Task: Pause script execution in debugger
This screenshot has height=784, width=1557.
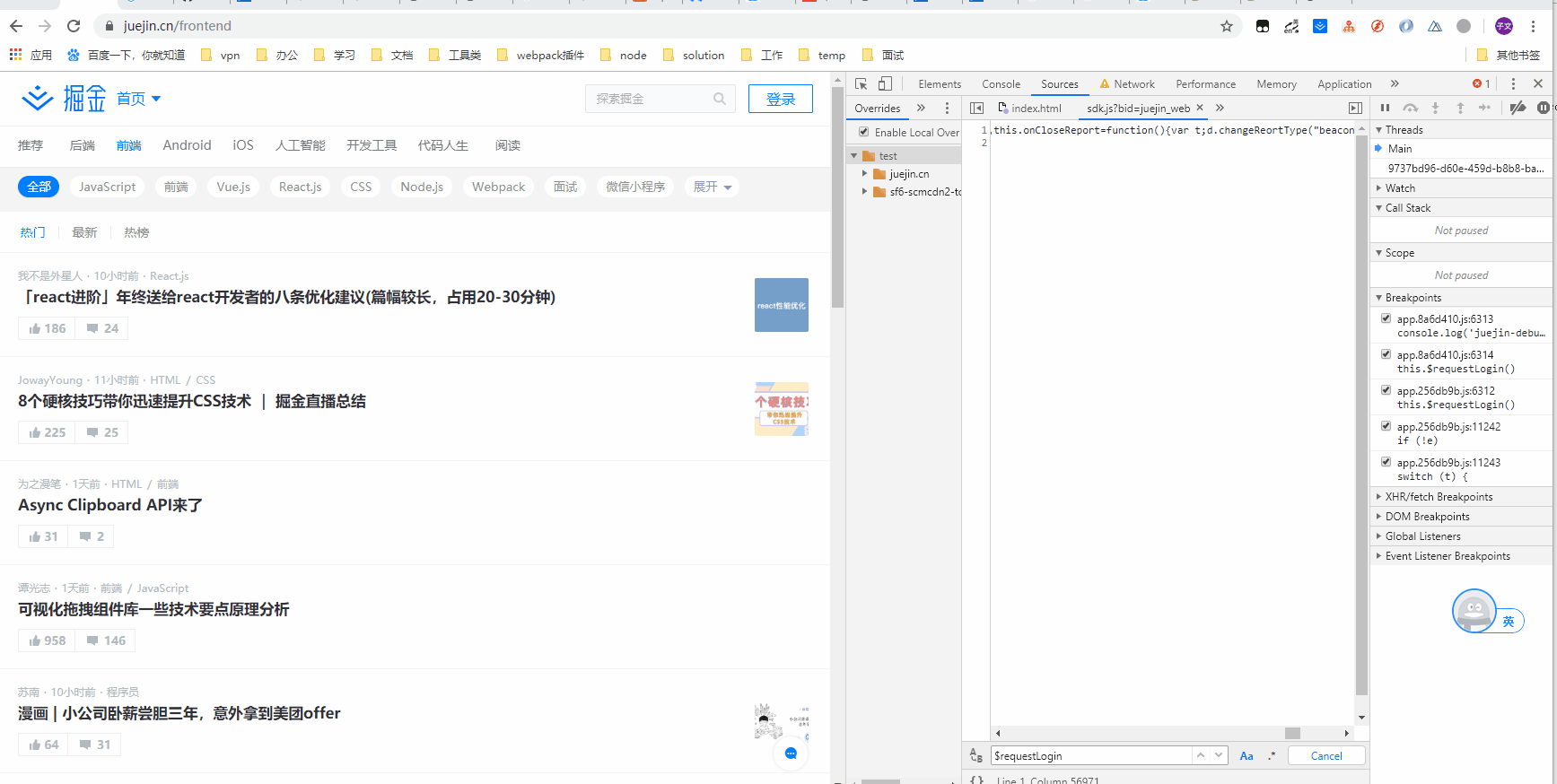Action: (1385, 108)
